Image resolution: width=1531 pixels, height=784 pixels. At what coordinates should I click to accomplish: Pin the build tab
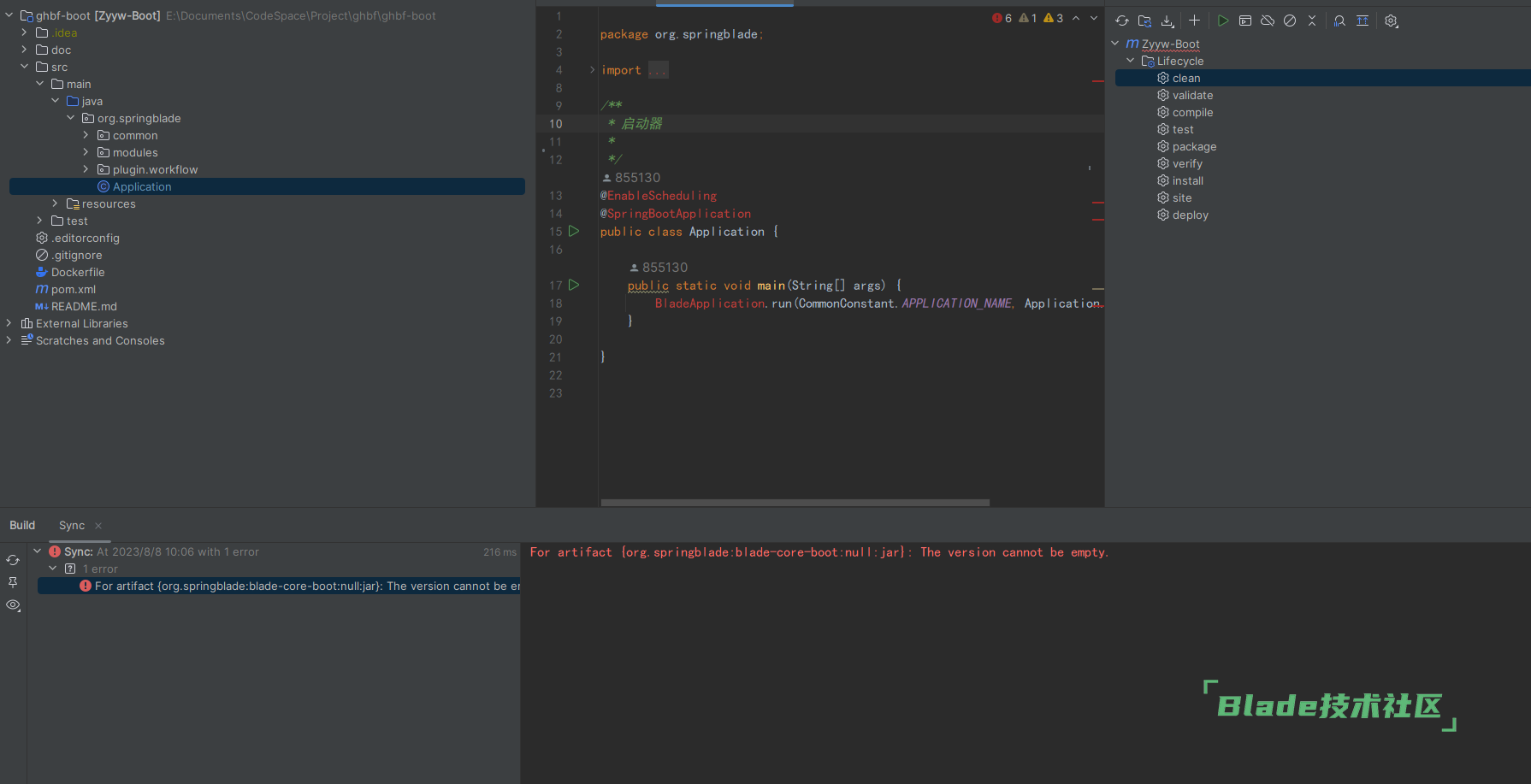tap(13, 582)
